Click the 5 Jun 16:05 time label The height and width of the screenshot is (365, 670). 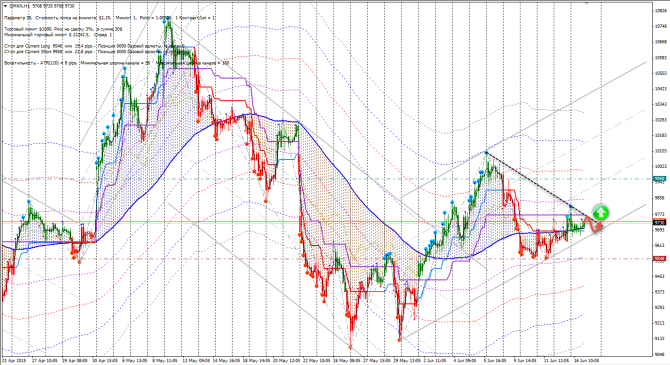pos(496,360)
